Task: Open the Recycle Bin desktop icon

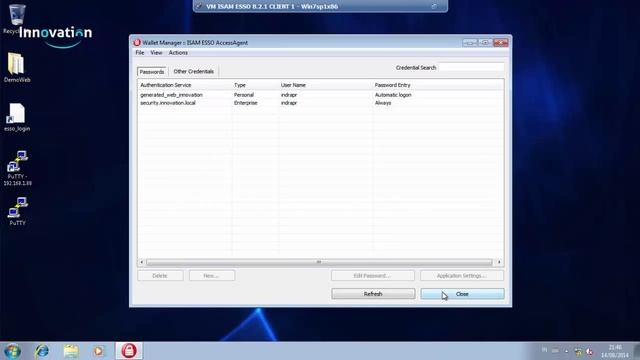Action: (16, 16)
